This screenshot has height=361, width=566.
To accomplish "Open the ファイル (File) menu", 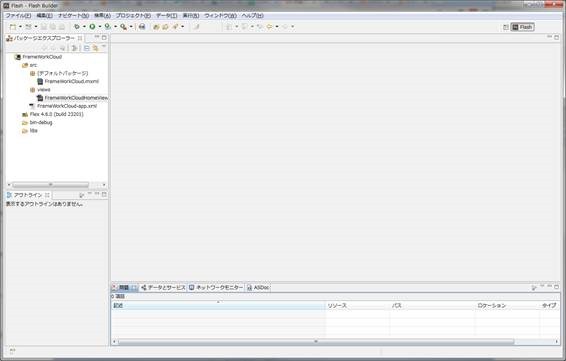I will pos(18,16).
